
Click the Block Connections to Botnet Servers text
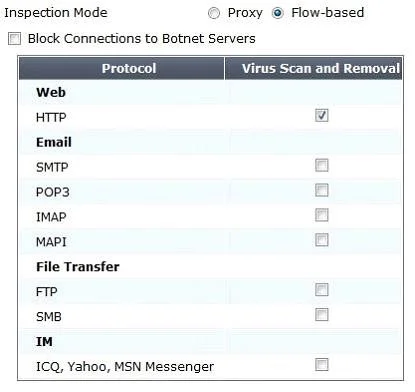point(142,39)
